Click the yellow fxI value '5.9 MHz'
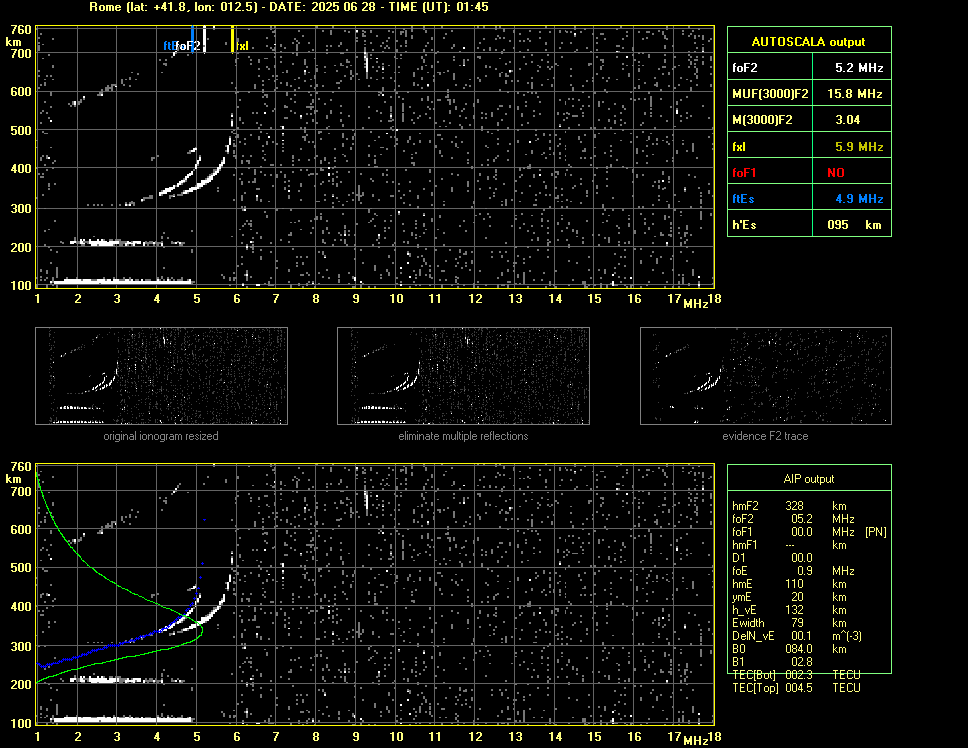968x748 pixels. (859, 147)
